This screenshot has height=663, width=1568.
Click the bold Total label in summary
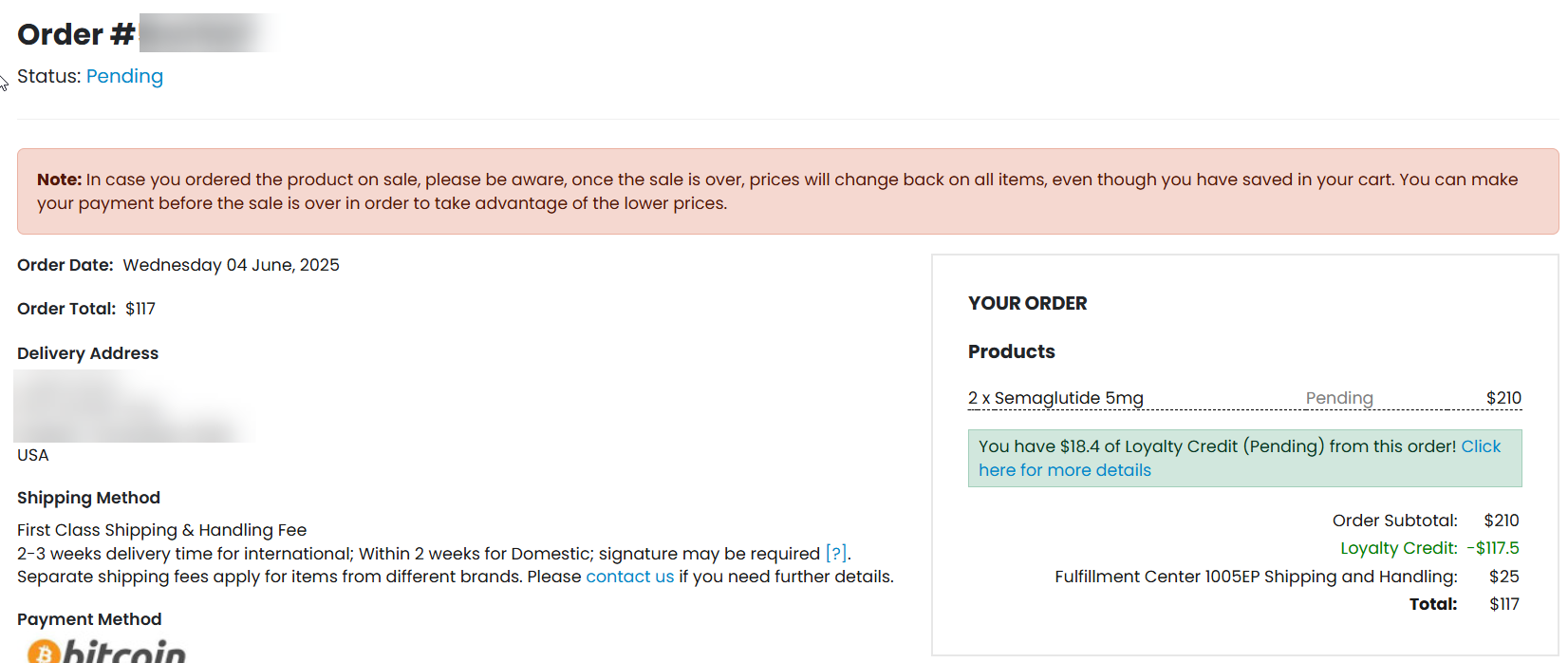(1432, 604)
